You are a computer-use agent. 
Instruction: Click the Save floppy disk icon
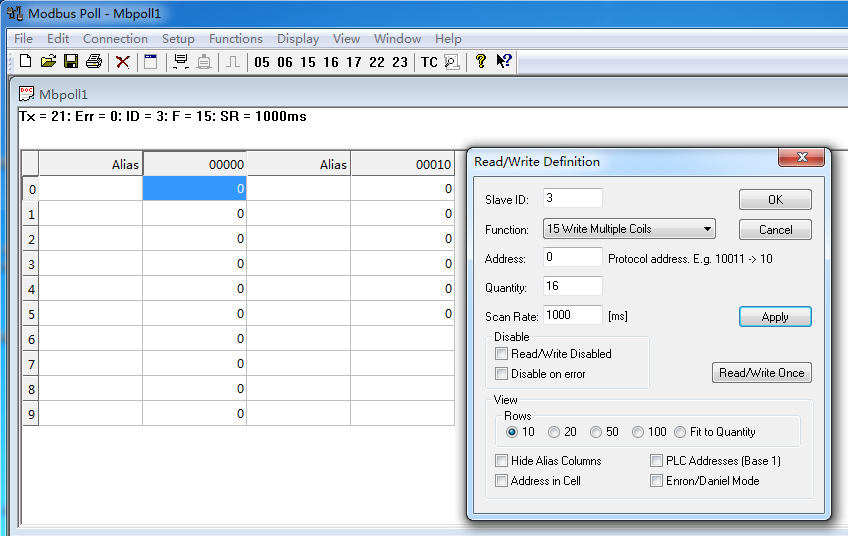pyautogui.click(x=71, y=62)
